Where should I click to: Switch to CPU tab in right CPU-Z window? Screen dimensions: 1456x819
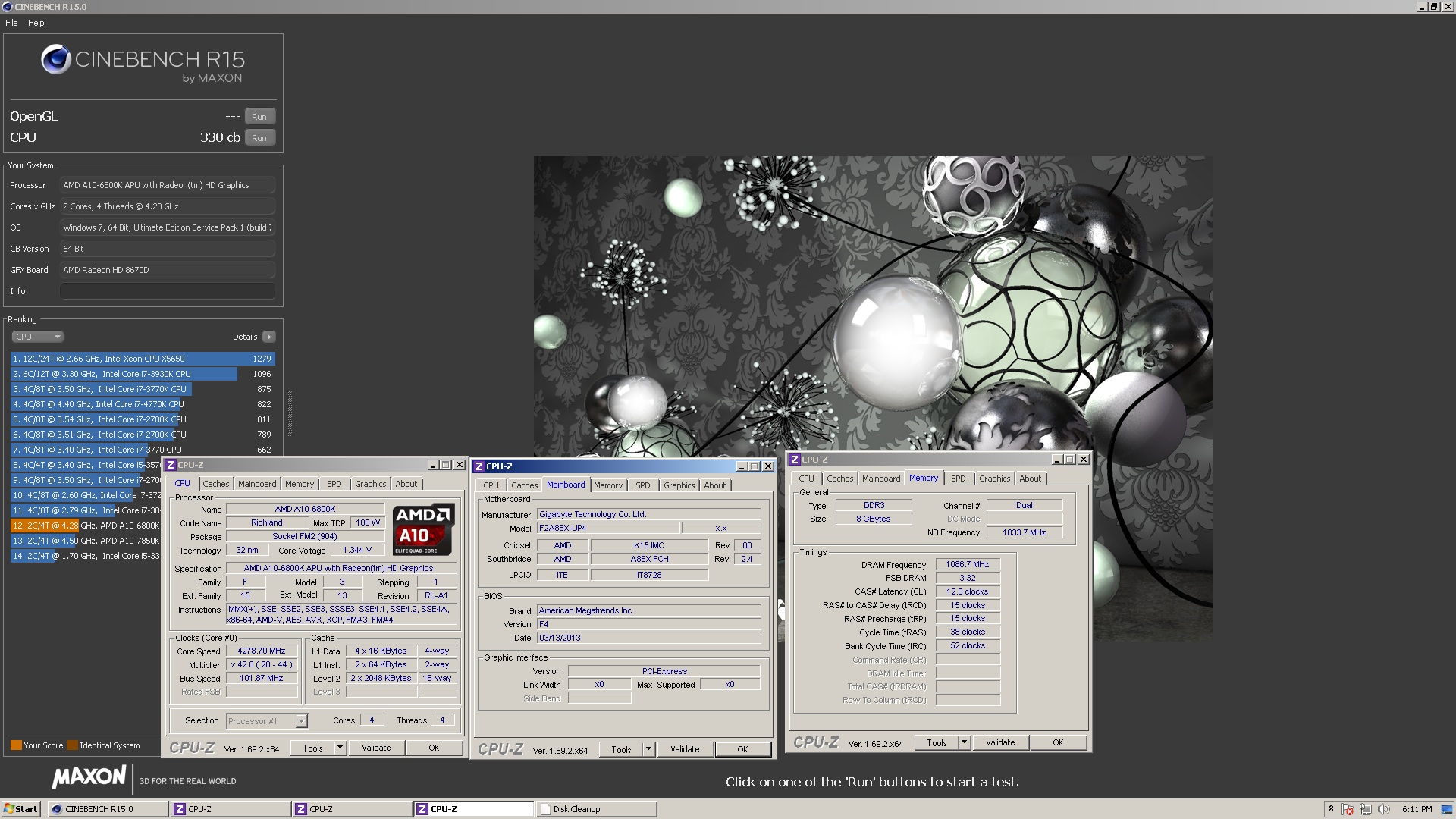coord(807,479)
